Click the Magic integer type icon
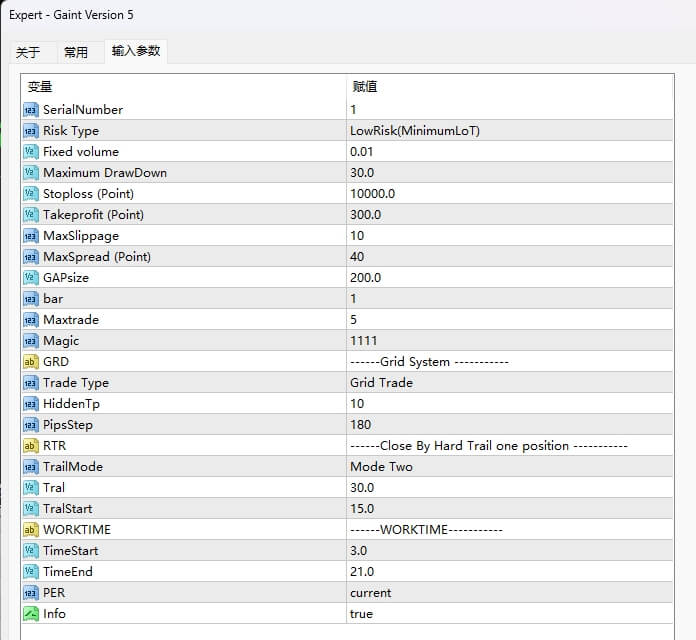This screenshot has width=696, height=640. click(x=30, y=341)
